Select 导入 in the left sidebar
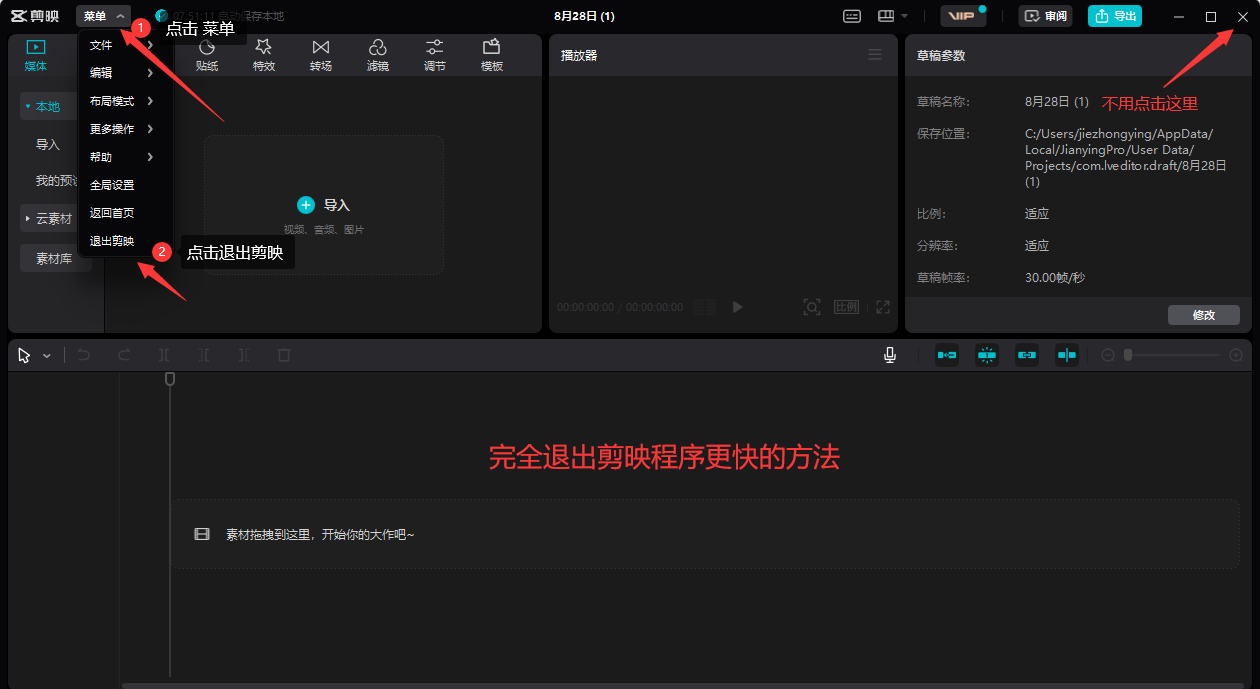1260x689 pixels. pyautogui.click(x=48, y=144)
